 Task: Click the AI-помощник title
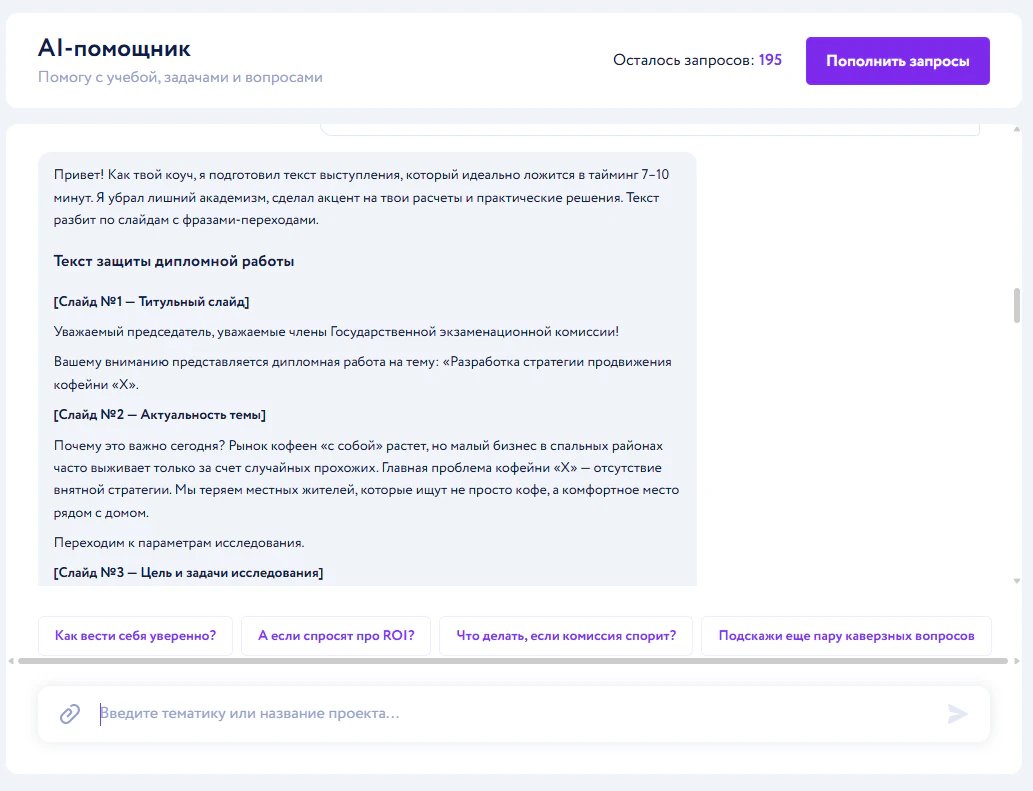click(115, 48)
